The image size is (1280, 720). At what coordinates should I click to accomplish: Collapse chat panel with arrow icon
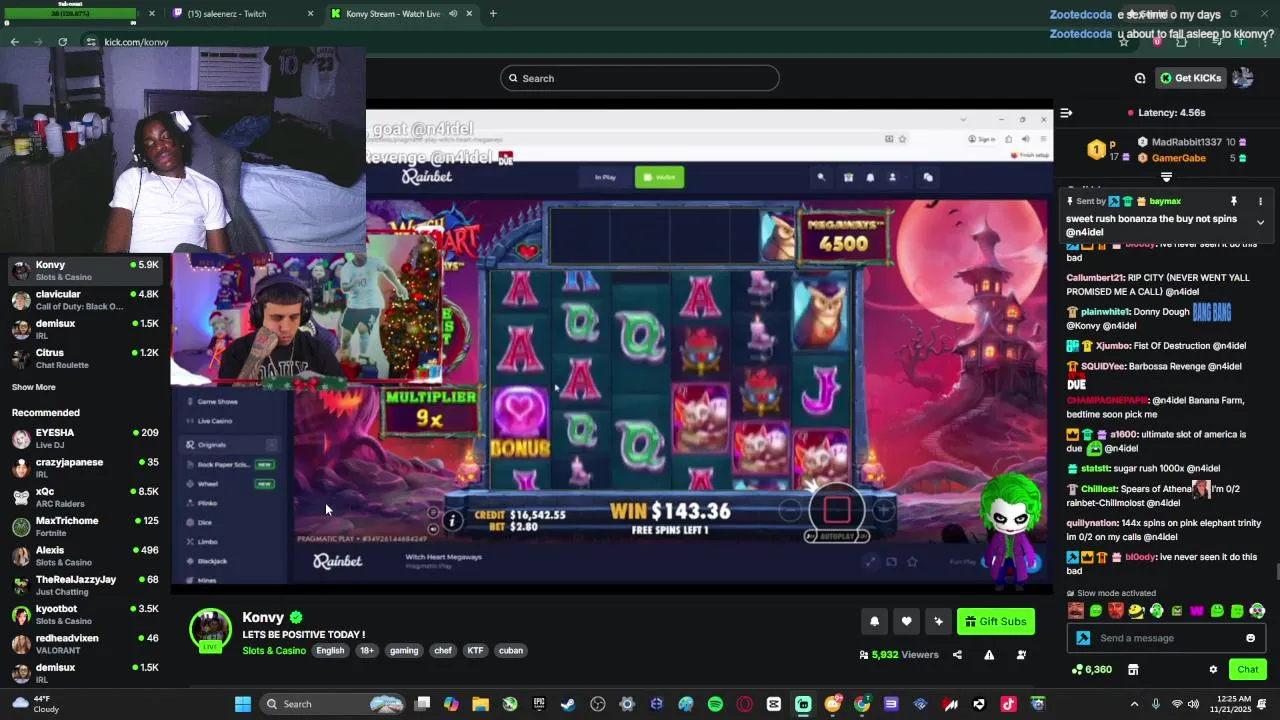click(x=1066, y=113)
